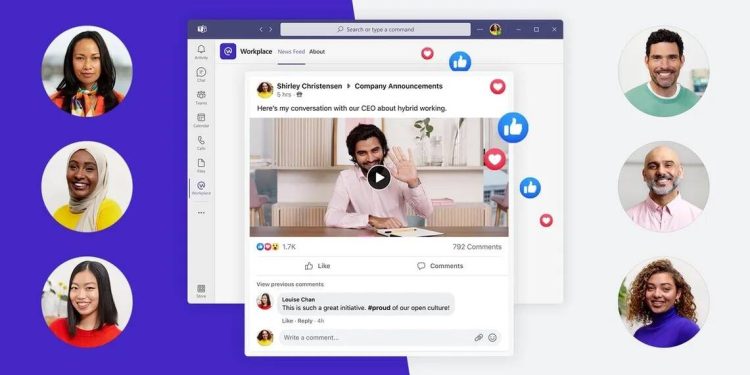Click the Write a comment field
750x375 pixels.
[390, 338]
